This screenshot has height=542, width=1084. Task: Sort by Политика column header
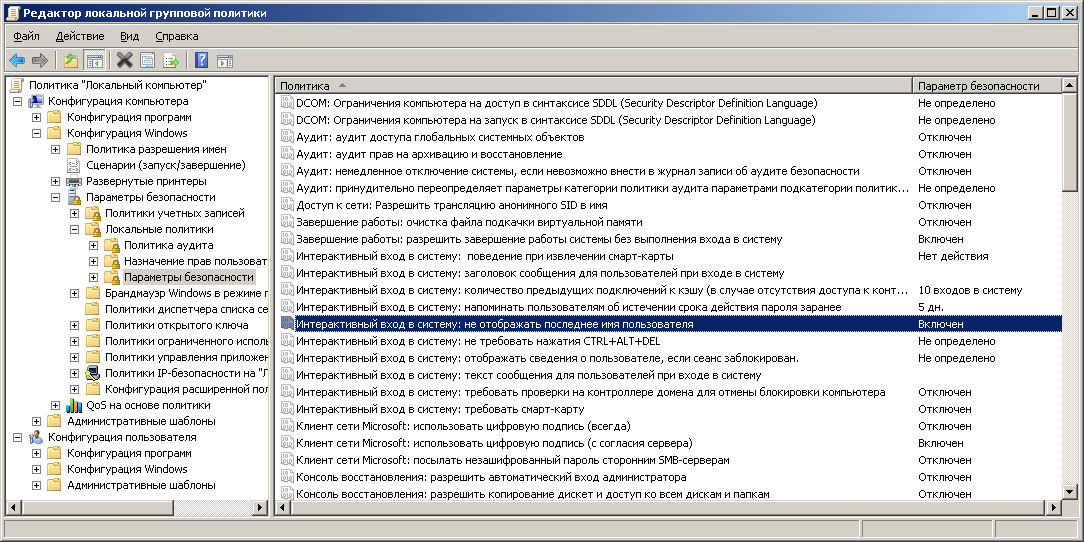[x=594, y=86]
